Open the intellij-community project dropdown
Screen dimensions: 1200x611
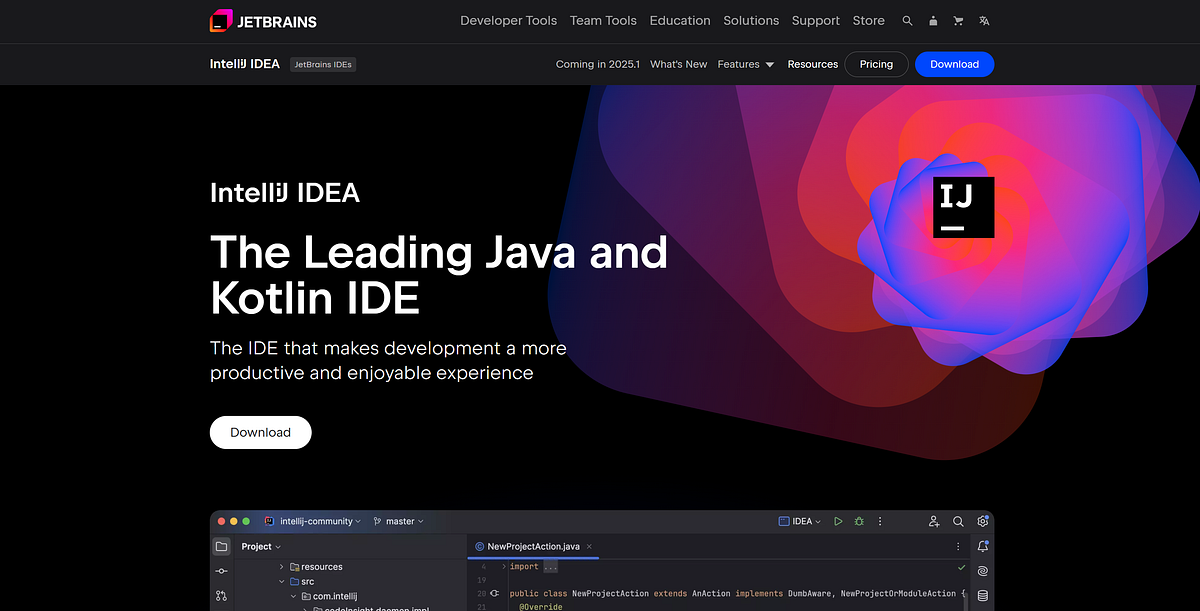pyautogui.click(x=315, y=521)
